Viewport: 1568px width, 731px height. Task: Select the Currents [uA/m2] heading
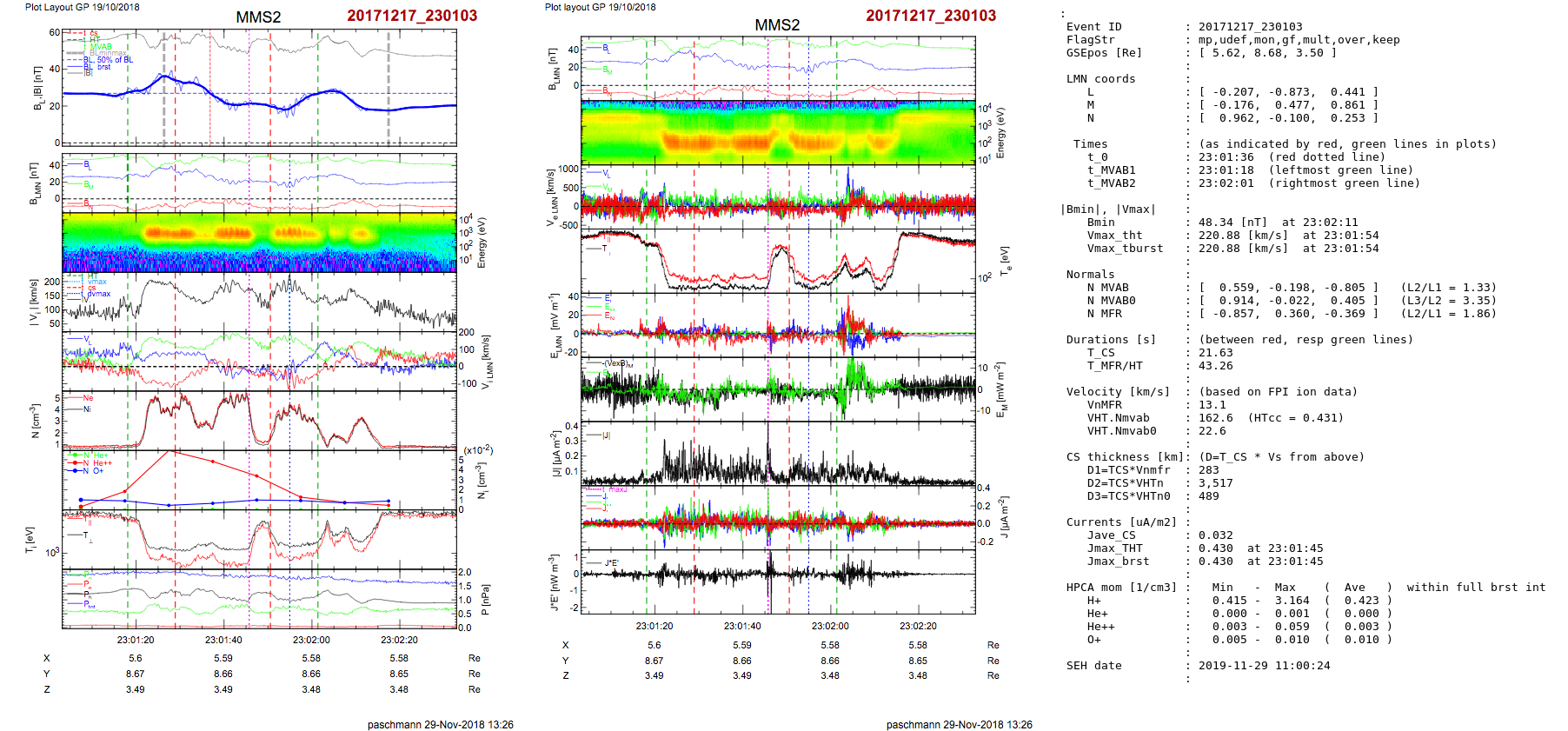pos(1121,522)
